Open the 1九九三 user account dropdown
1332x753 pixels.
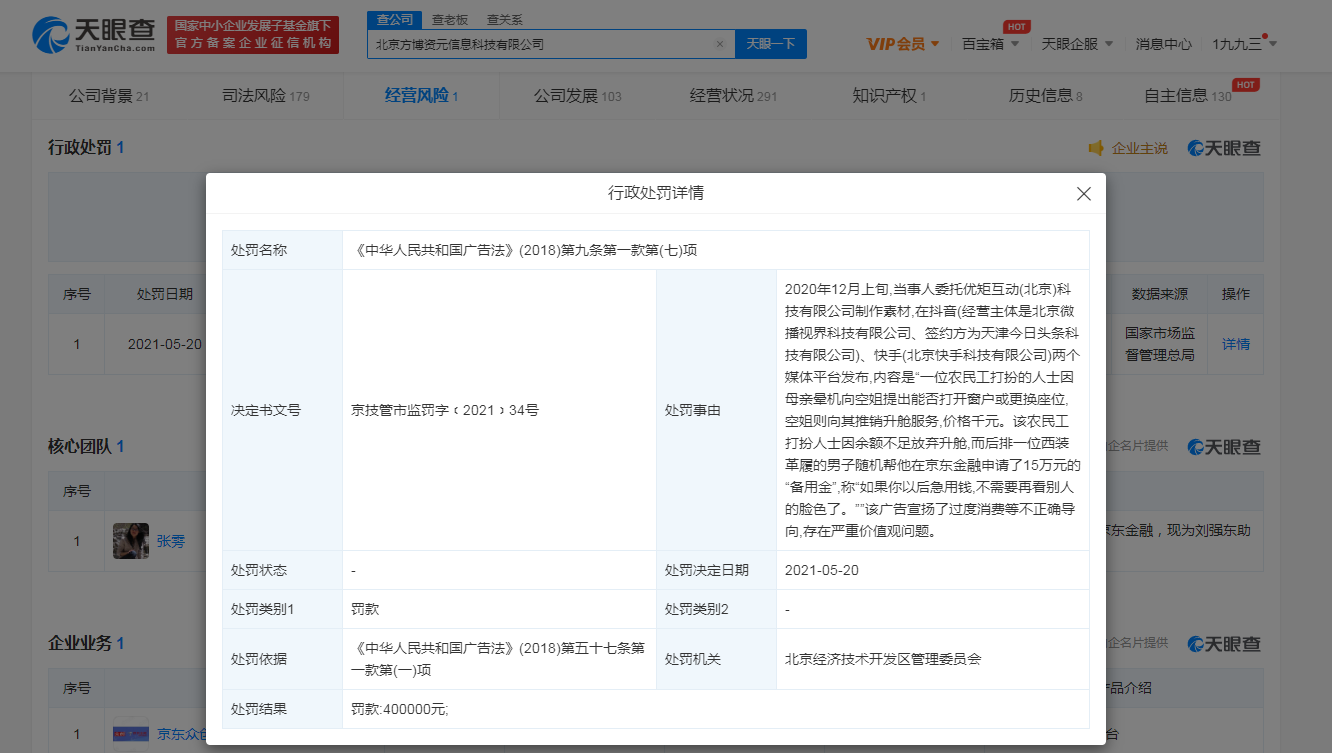[x=1244, y=44]
